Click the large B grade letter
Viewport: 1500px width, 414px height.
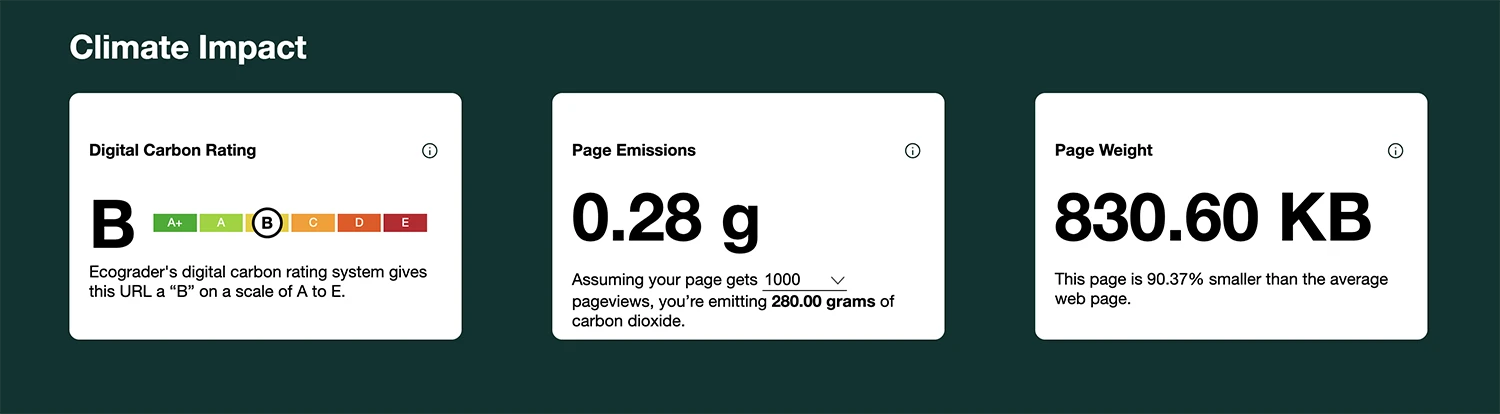[x=112, y=226]
